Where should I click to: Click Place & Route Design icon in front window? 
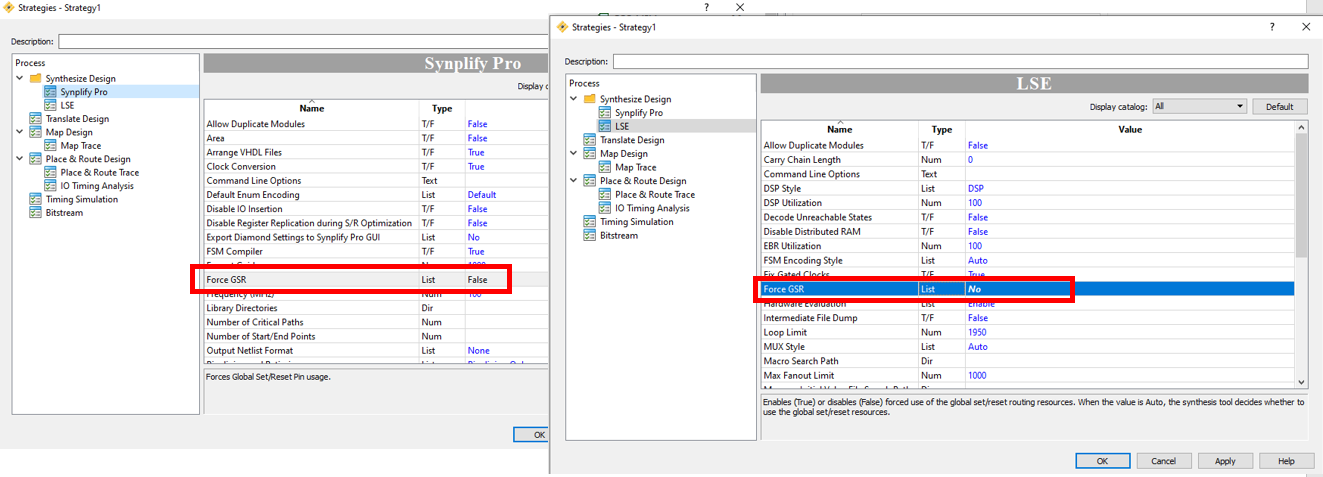[590, 181]
